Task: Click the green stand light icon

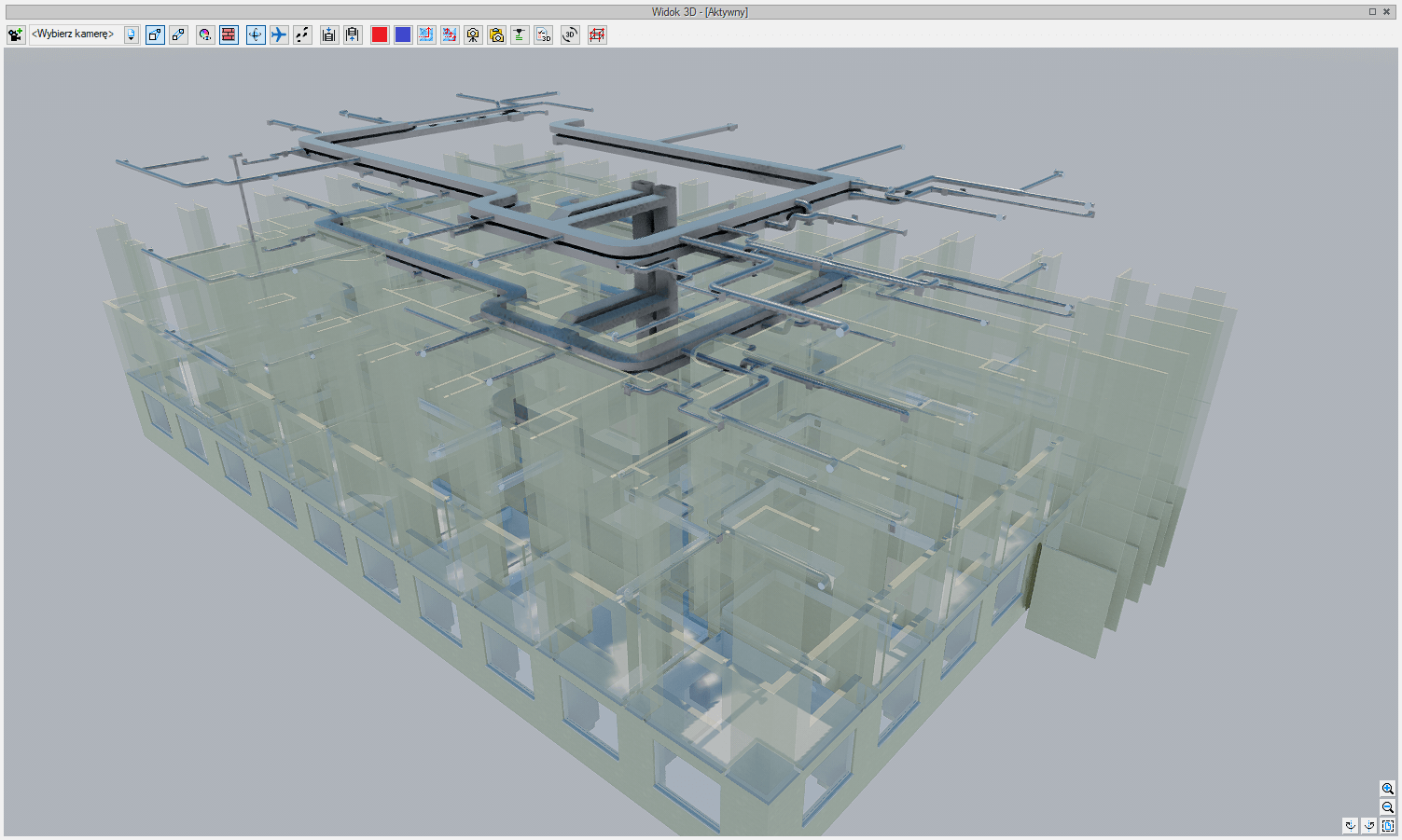Action: (x=520, y=34)
